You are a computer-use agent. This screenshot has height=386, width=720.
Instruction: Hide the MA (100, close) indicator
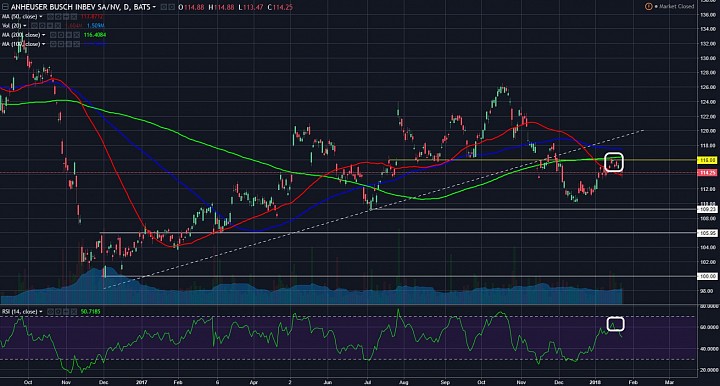tap(53, 44)
